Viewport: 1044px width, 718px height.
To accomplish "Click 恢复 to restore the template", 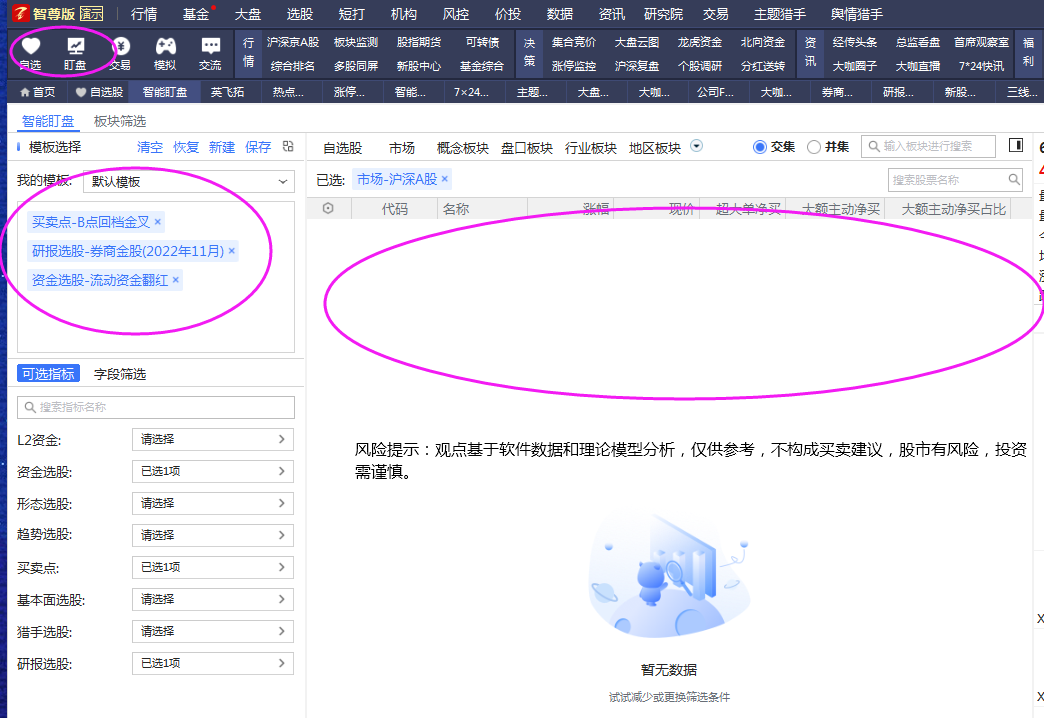I will (x=186, y=147).
